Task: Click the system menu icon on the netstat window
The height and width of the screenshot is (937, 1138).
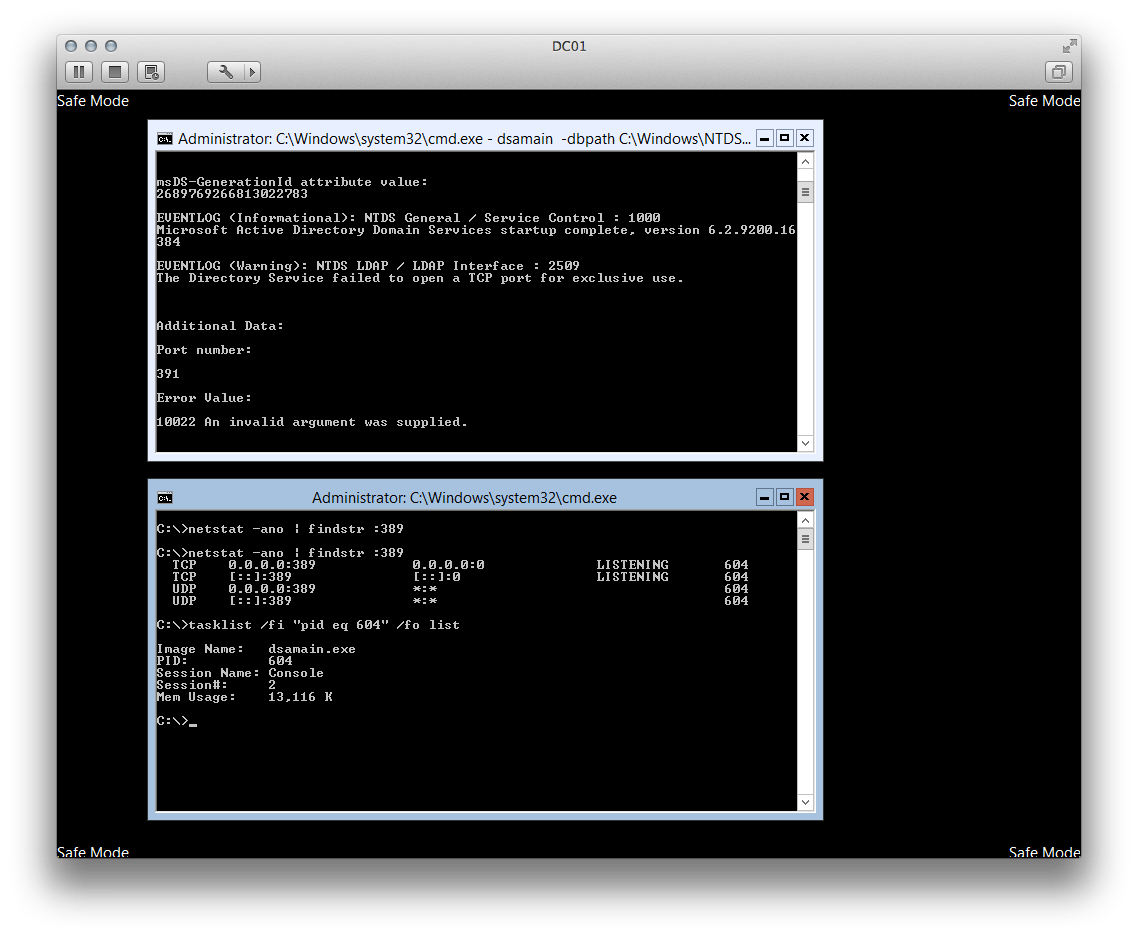Action: 164,497
